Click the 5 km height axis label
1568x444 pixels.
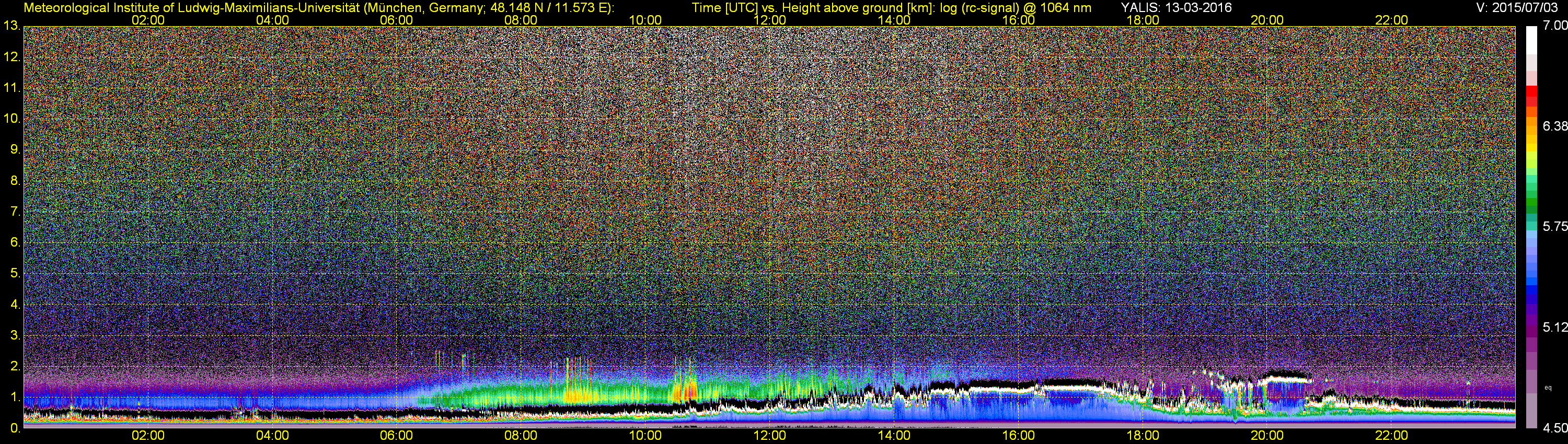15,273
